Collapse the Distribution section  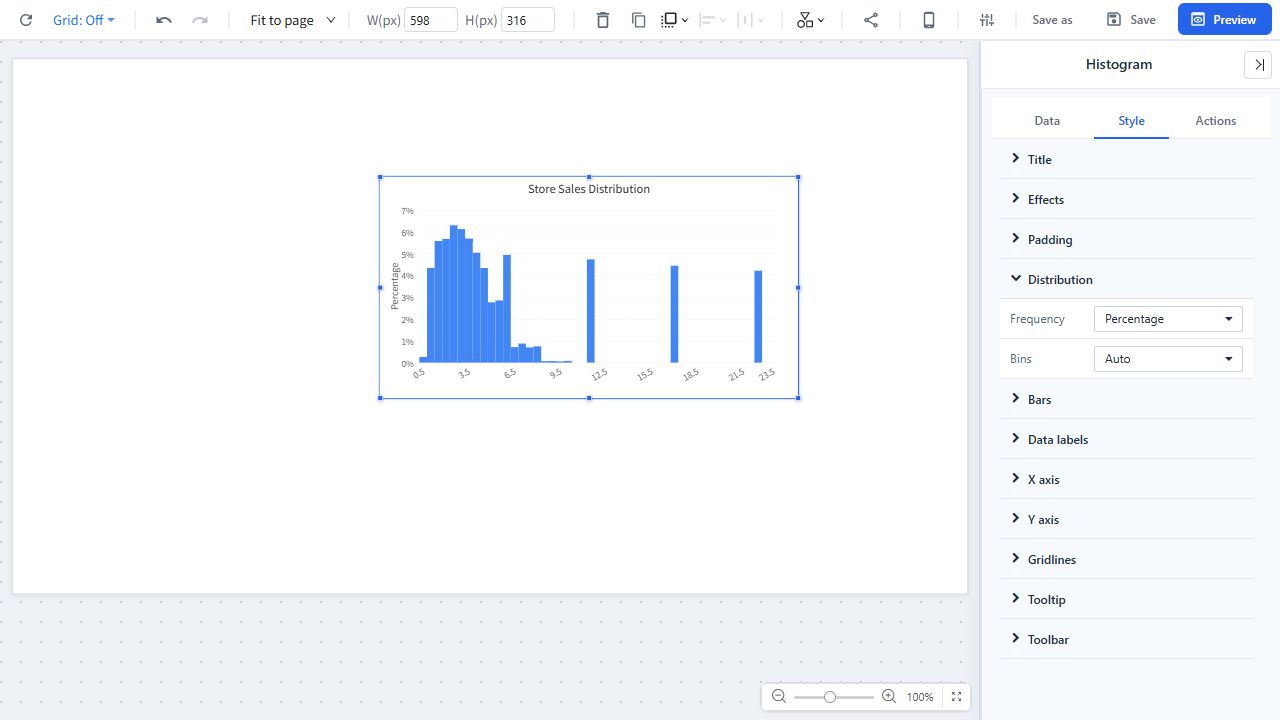[1127, 279]
